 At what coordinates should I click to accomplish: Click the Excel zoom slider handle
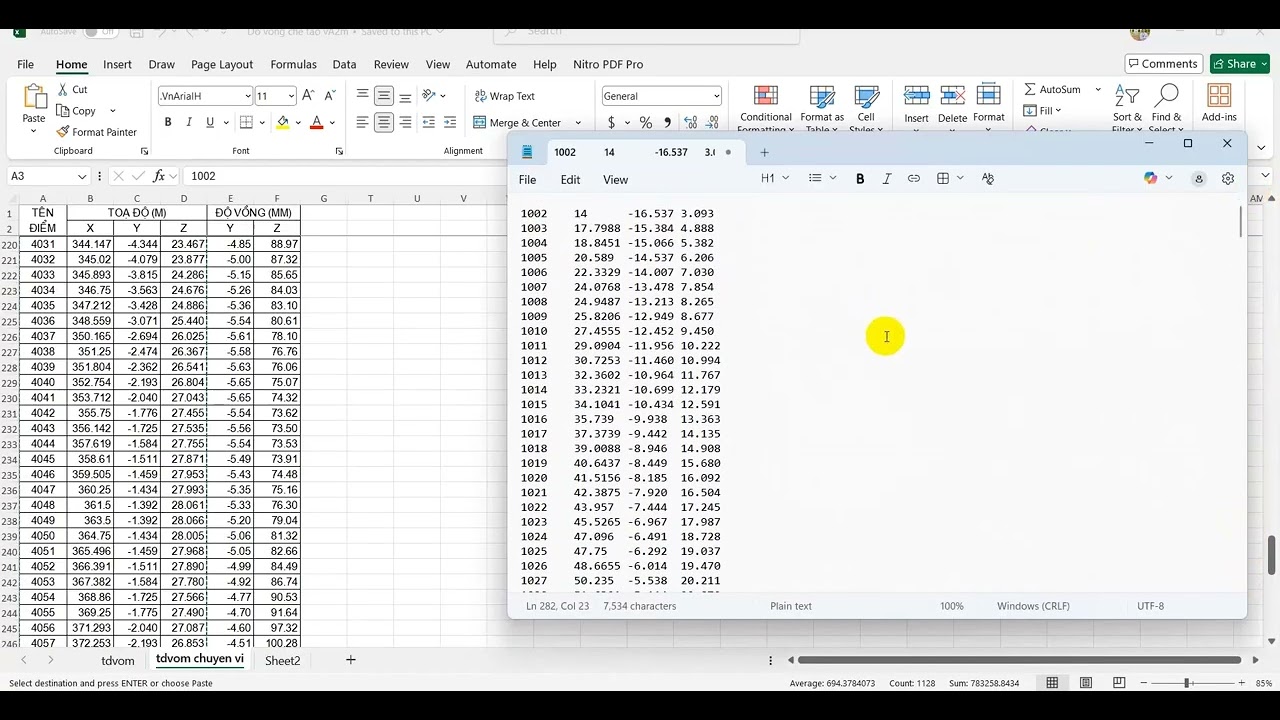pos(1187,683)
